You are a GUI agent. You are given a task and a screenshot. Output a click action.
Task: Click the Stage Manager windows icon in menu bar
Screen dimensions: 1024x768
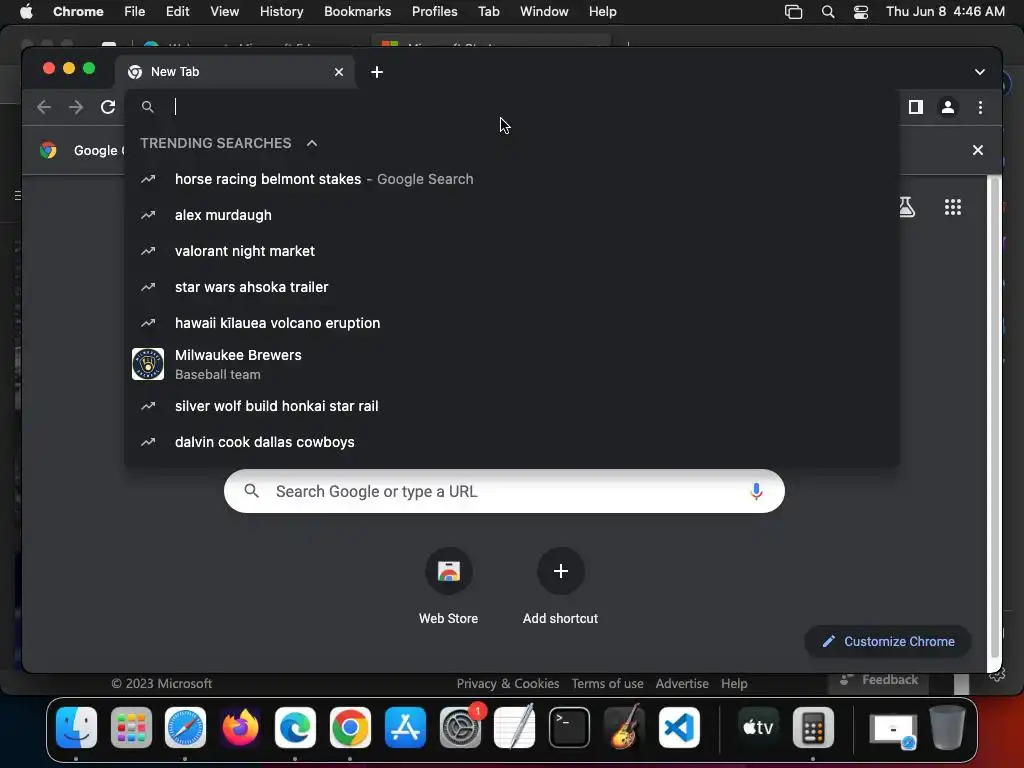793,12
